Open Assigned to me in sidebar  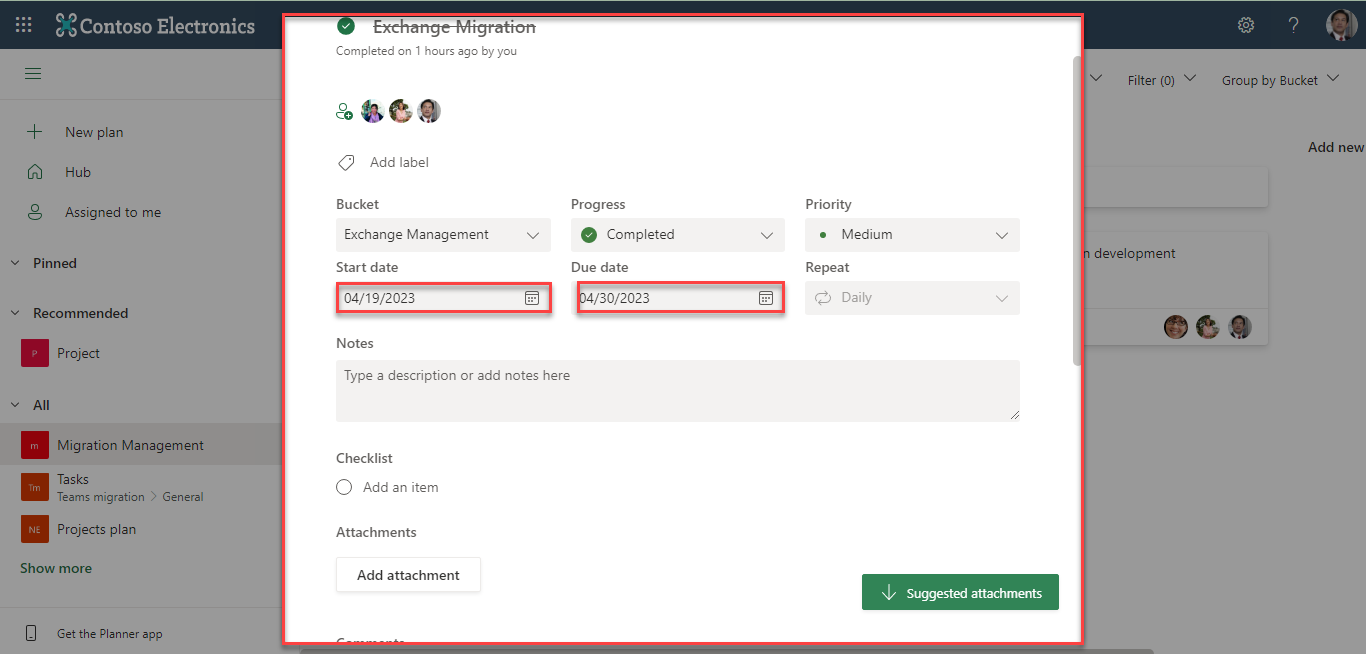pyautogui.click(x=112, y=212)
